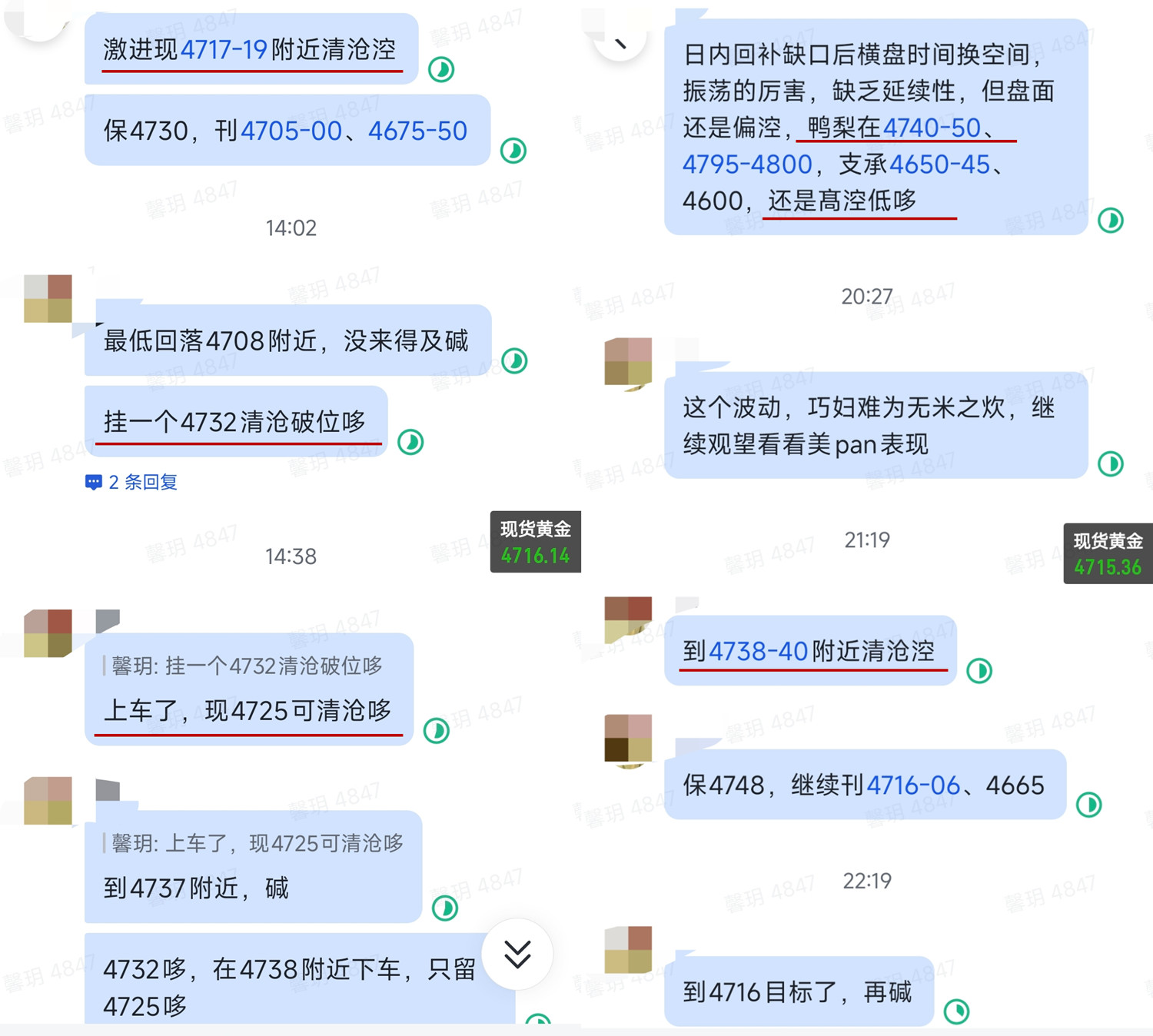
Task: Tap avatar beside 最低回落4708附近 message
Action: point(48,298)
